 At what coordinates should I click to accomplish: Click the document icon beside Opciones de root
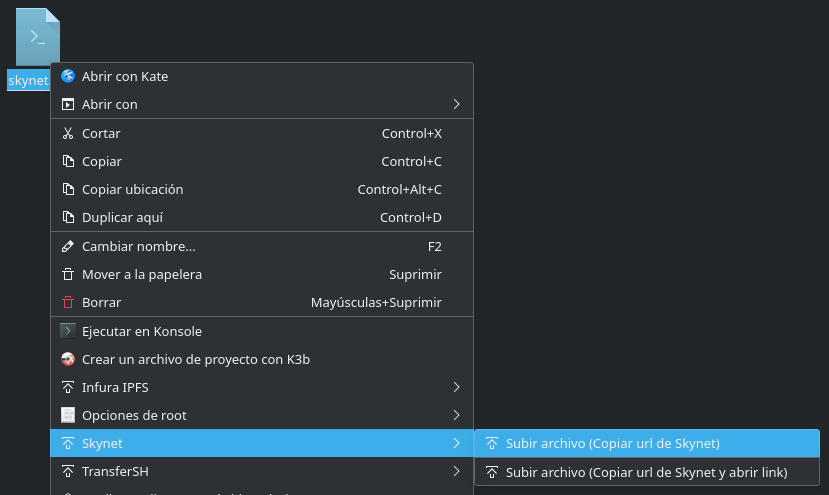pos(68,415)
